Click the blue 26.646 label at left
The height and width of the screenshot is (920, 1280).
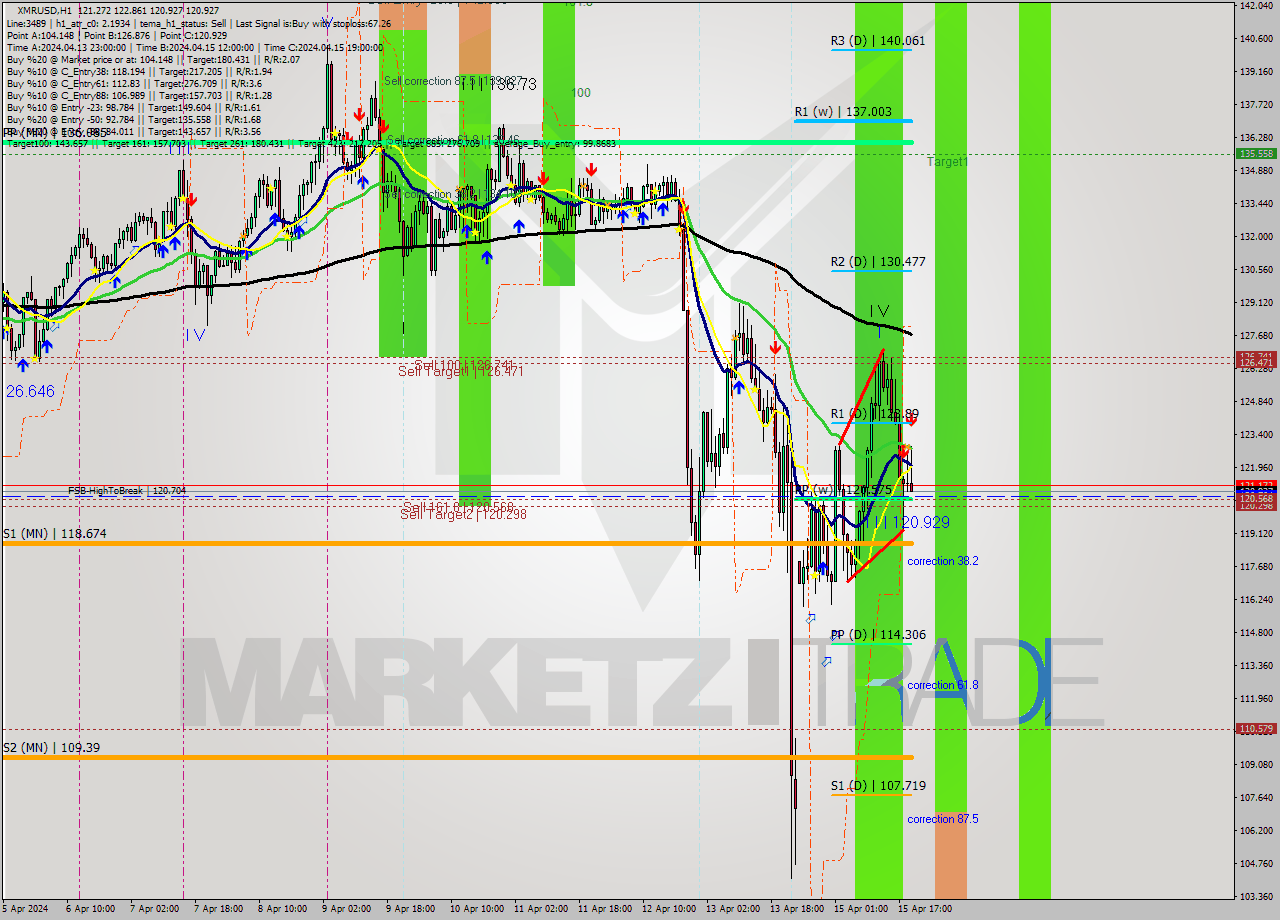coord(30,391)
